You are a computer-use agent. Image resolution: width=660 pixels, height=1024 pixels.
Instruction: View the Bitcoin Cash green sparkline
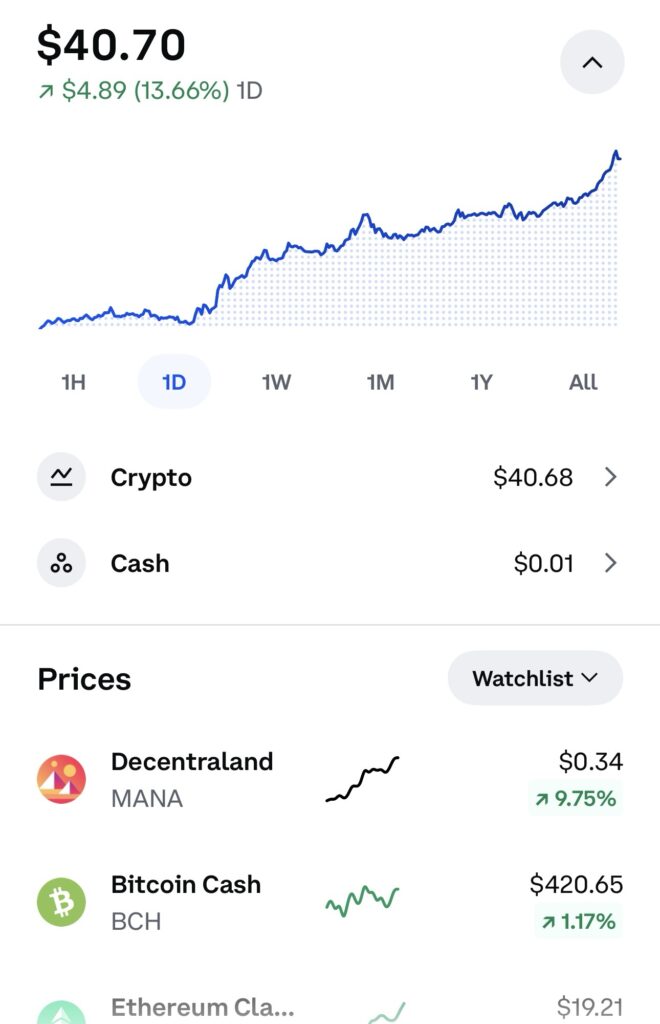(362, 901)
